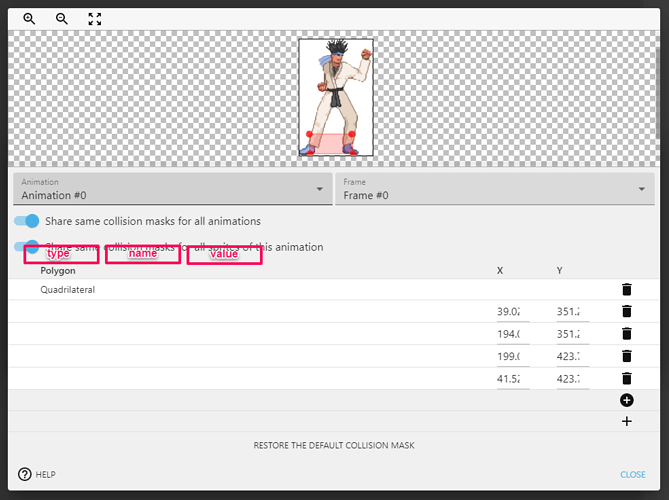Delete the Quadrilateral polygon
Screen dimensions: 669x500
(626, 289)
